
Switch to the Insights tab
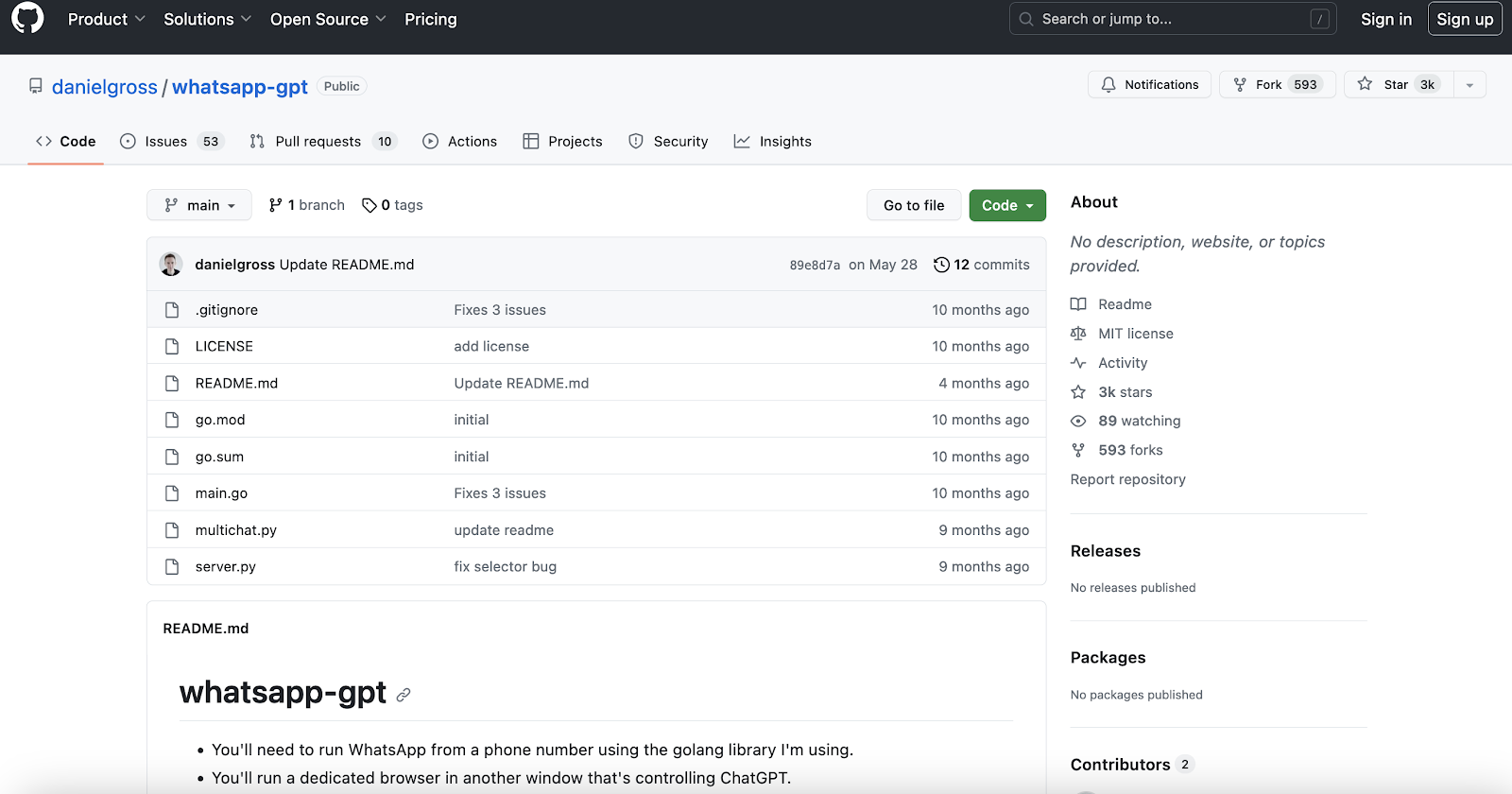pyautogui.click(x=773, y=142)
